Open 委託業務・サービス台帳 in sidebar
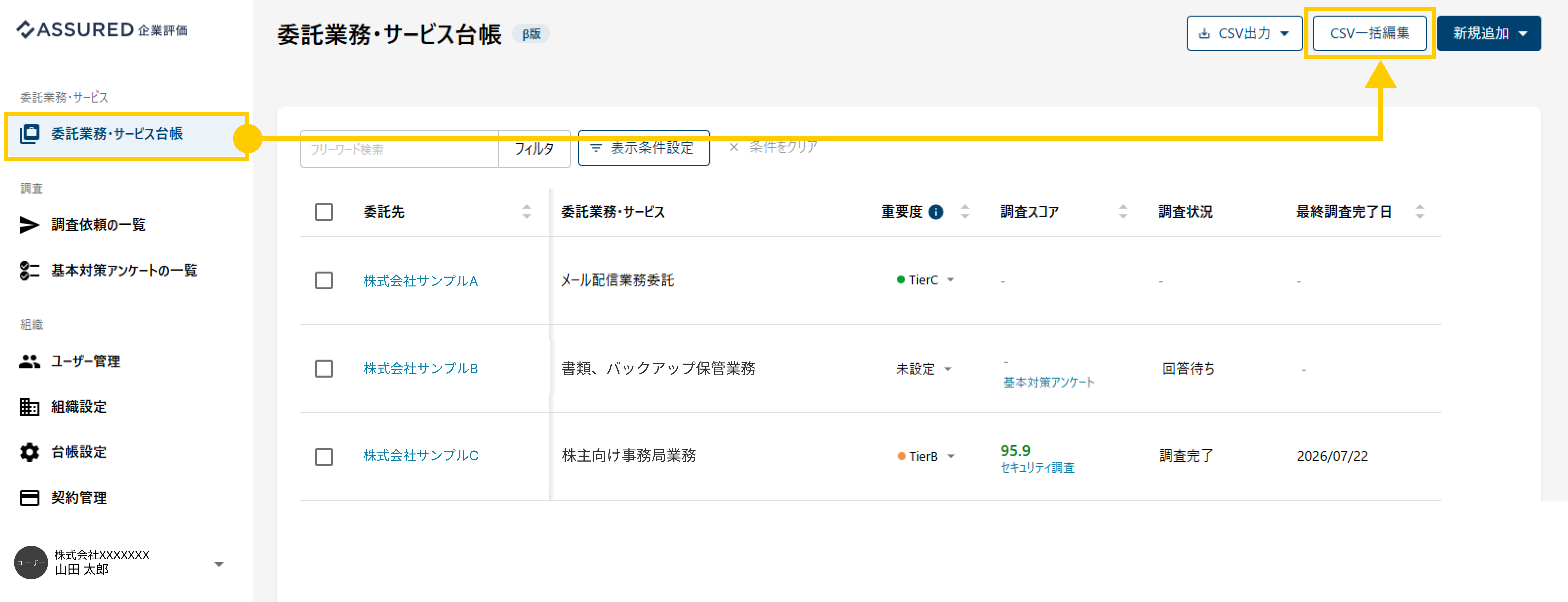This screenshot has width=1568, height=602. 127,134
